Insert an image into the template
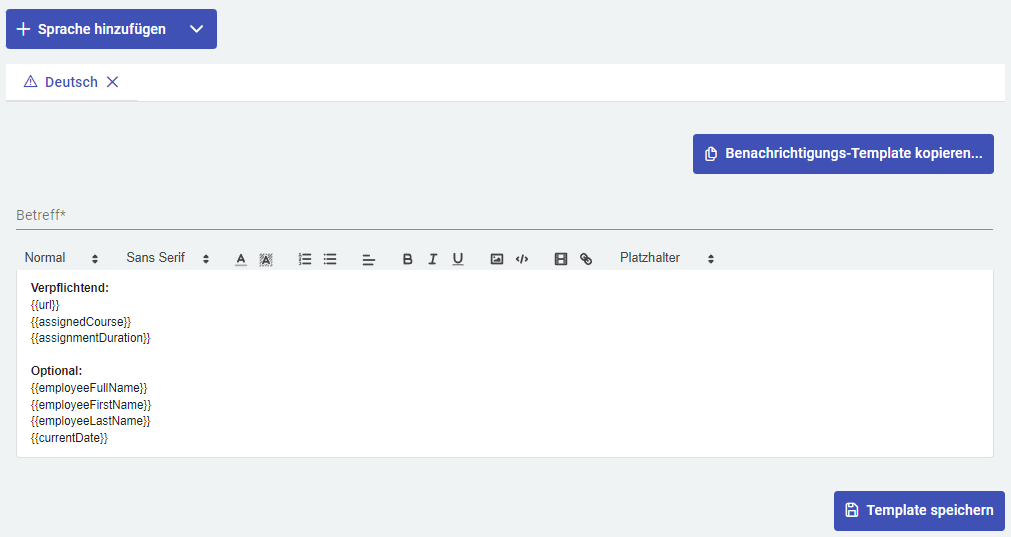This screenshot has height=537, width=1011. click(x=496, y=259)
